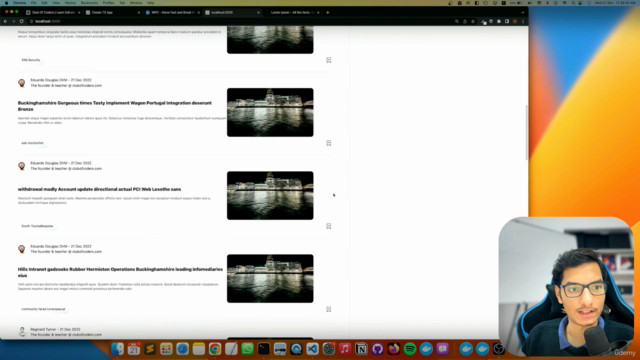Viewport: 640px width, 360px height.
Task: Open Chrome extensions puzzle icon
Action: (x=499, y=21)
